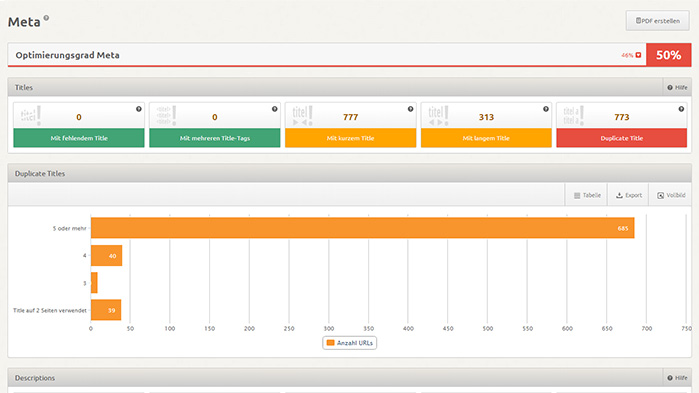
Task: Click long title icon on 313 card
Action: pyautogui.click(x=438, y=116)
